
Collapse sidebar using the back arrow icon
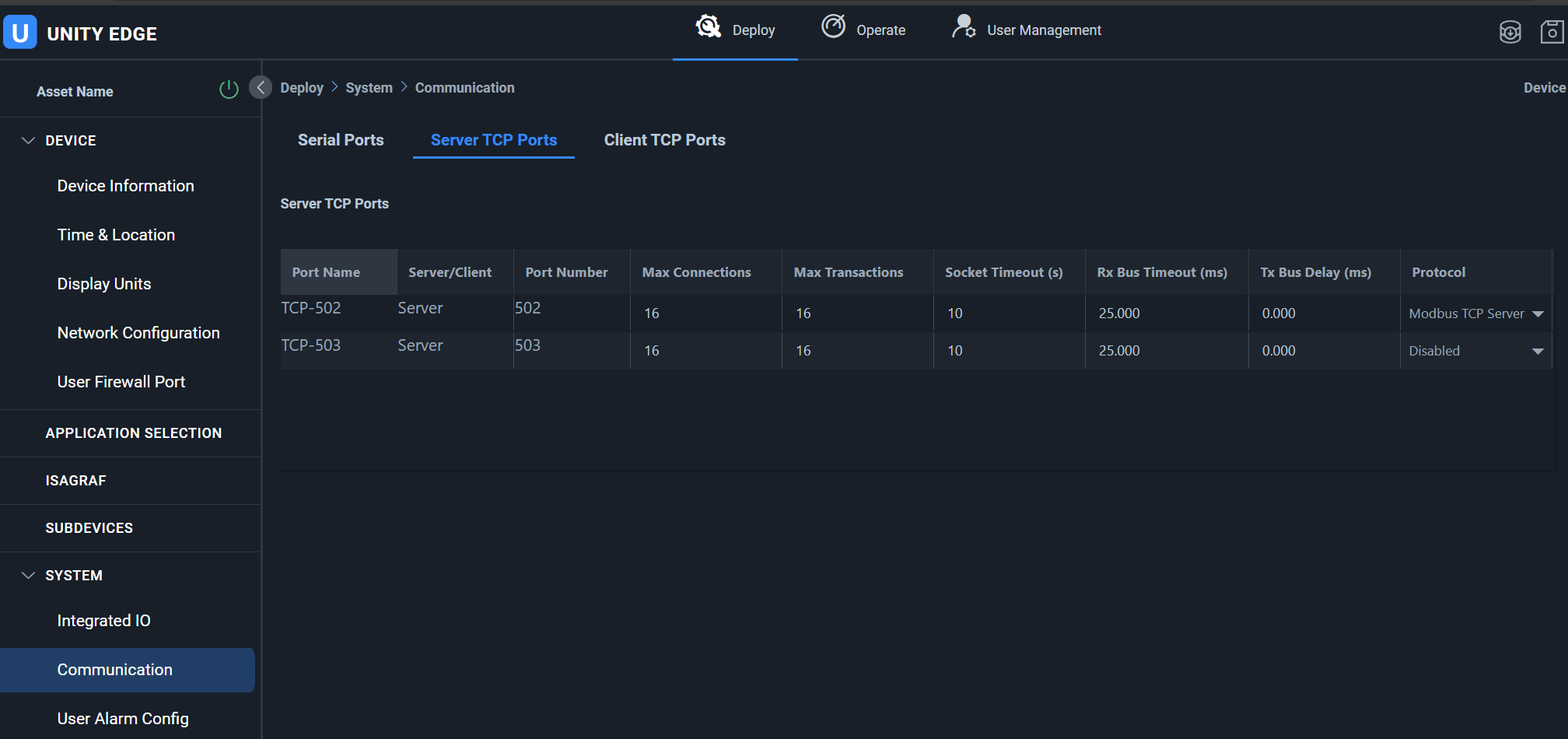261,87
